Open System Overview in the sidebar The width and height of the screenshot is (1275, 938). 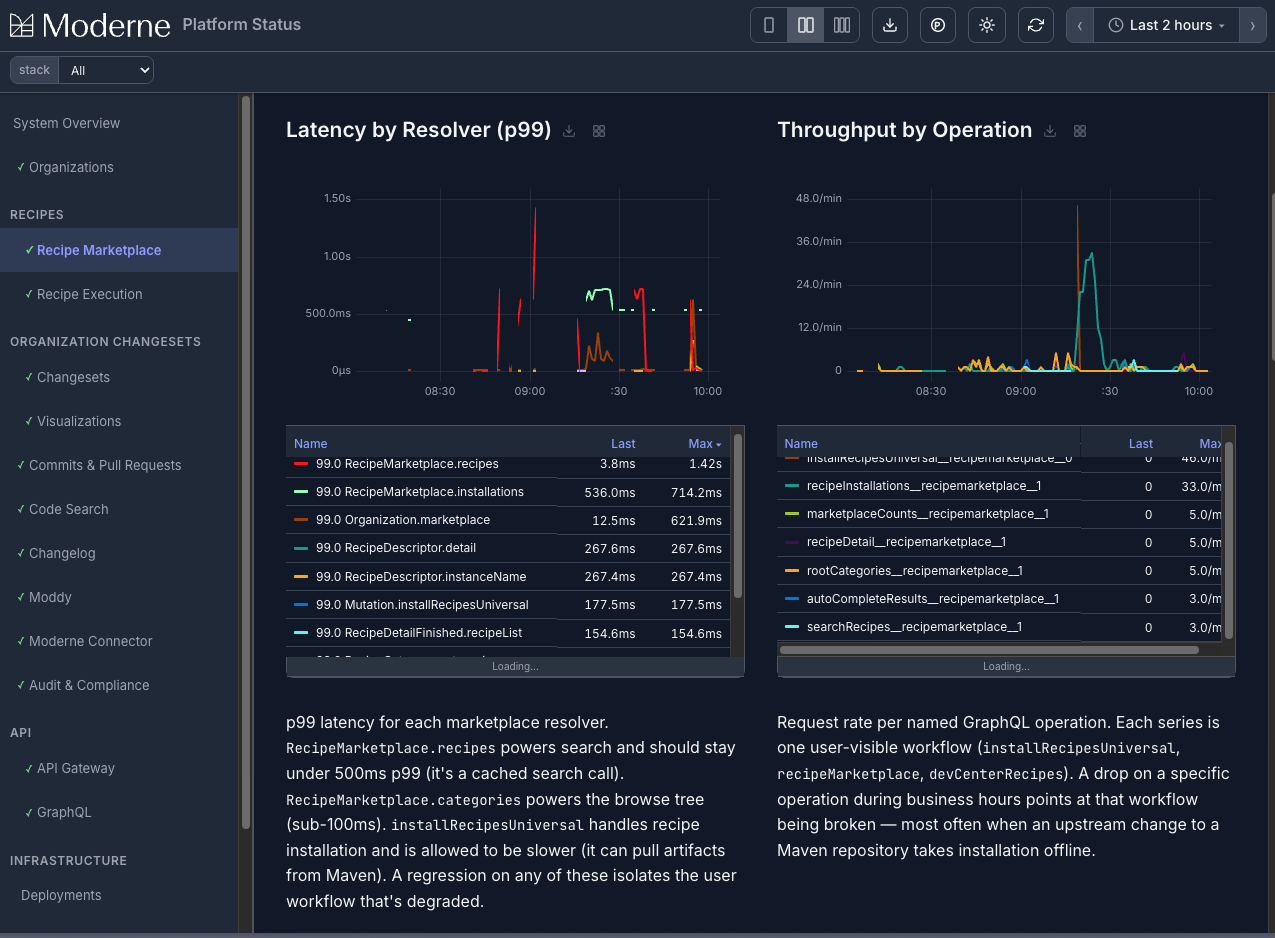tap(66, 123)
